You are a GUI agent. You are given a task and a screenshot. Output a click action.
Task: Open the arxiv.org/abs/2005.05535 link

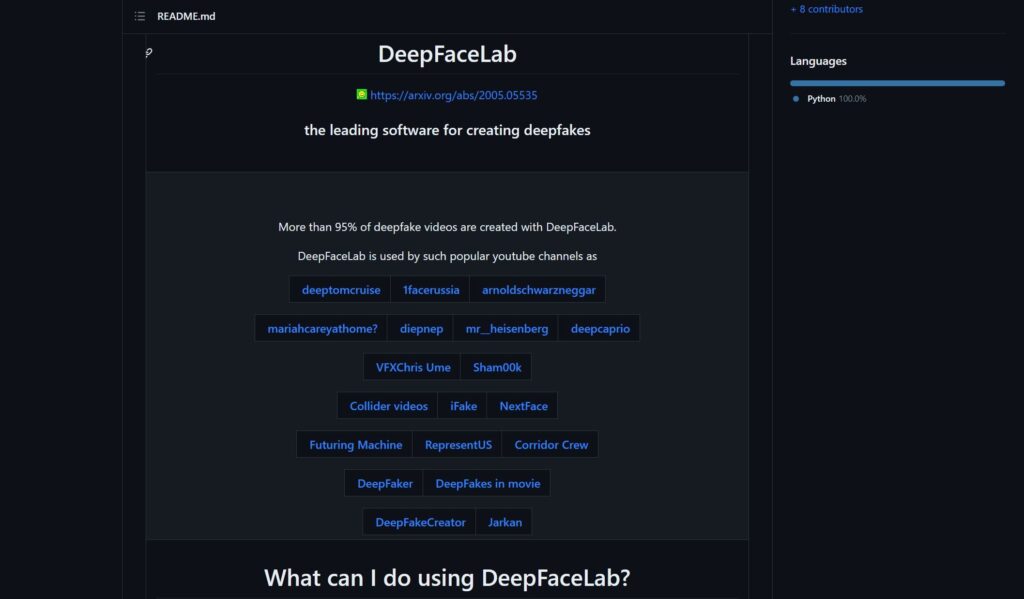[x=454, y=96]
